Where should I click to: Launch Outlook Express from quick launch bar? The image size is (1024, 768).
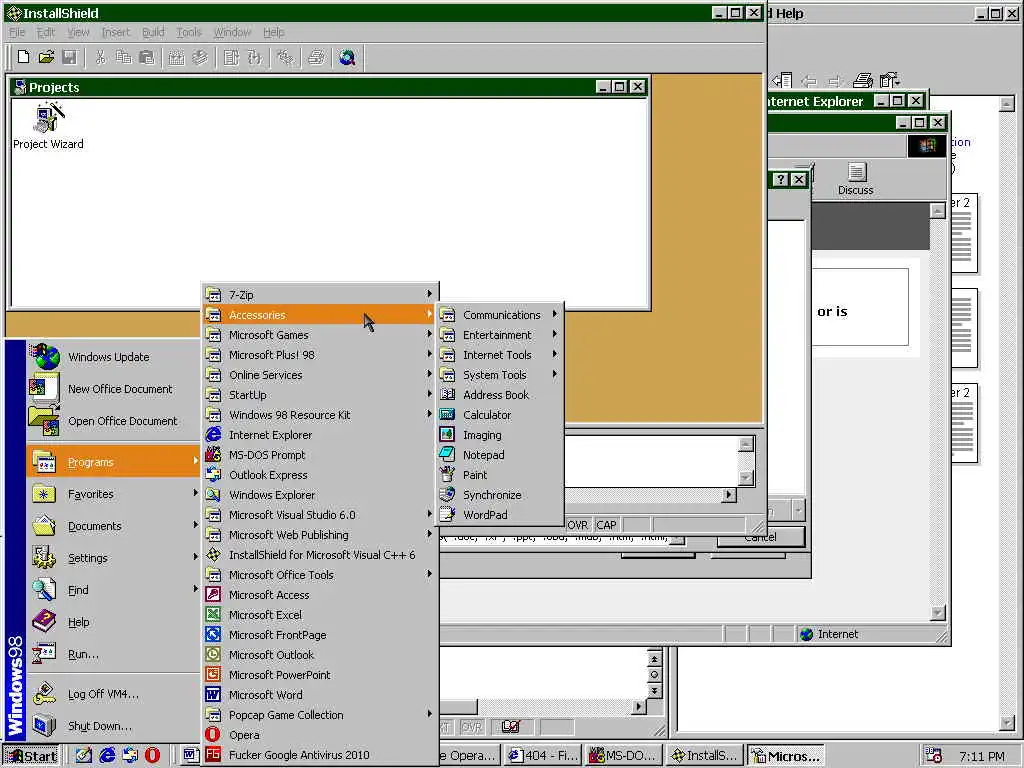point(129,756)
